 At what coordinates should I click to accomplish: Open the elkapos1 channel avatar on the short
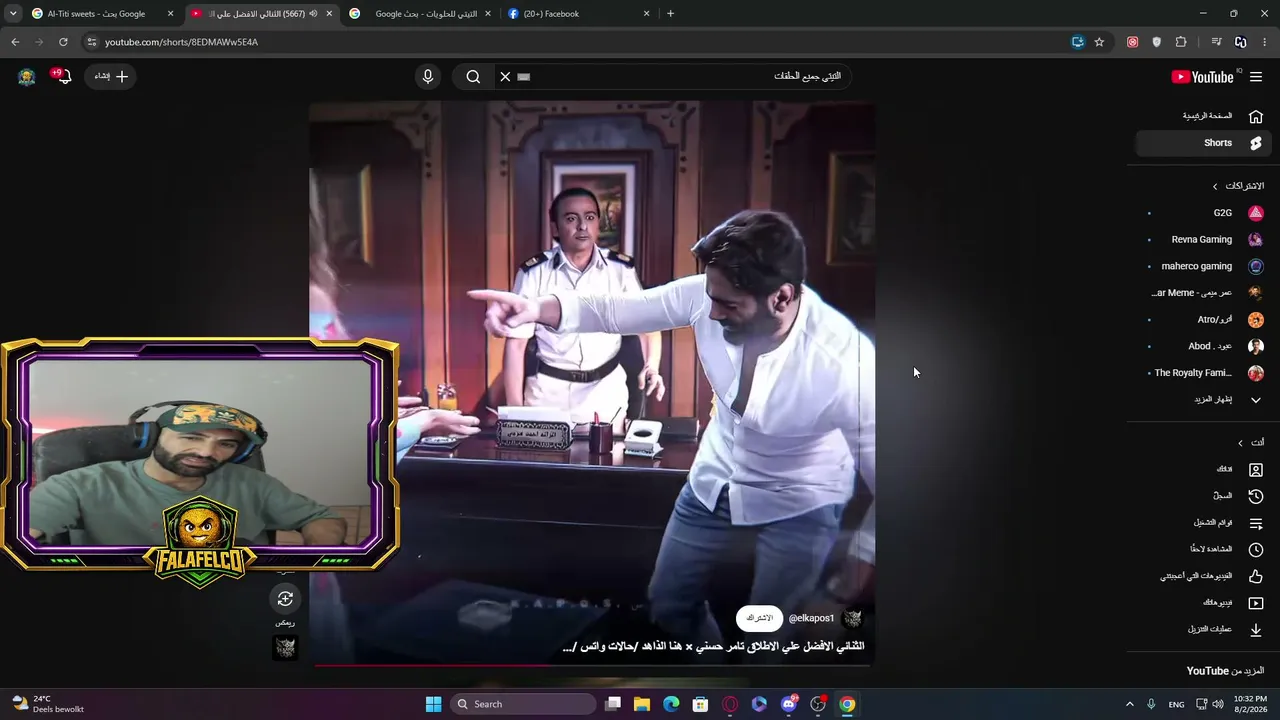[852, 618]
